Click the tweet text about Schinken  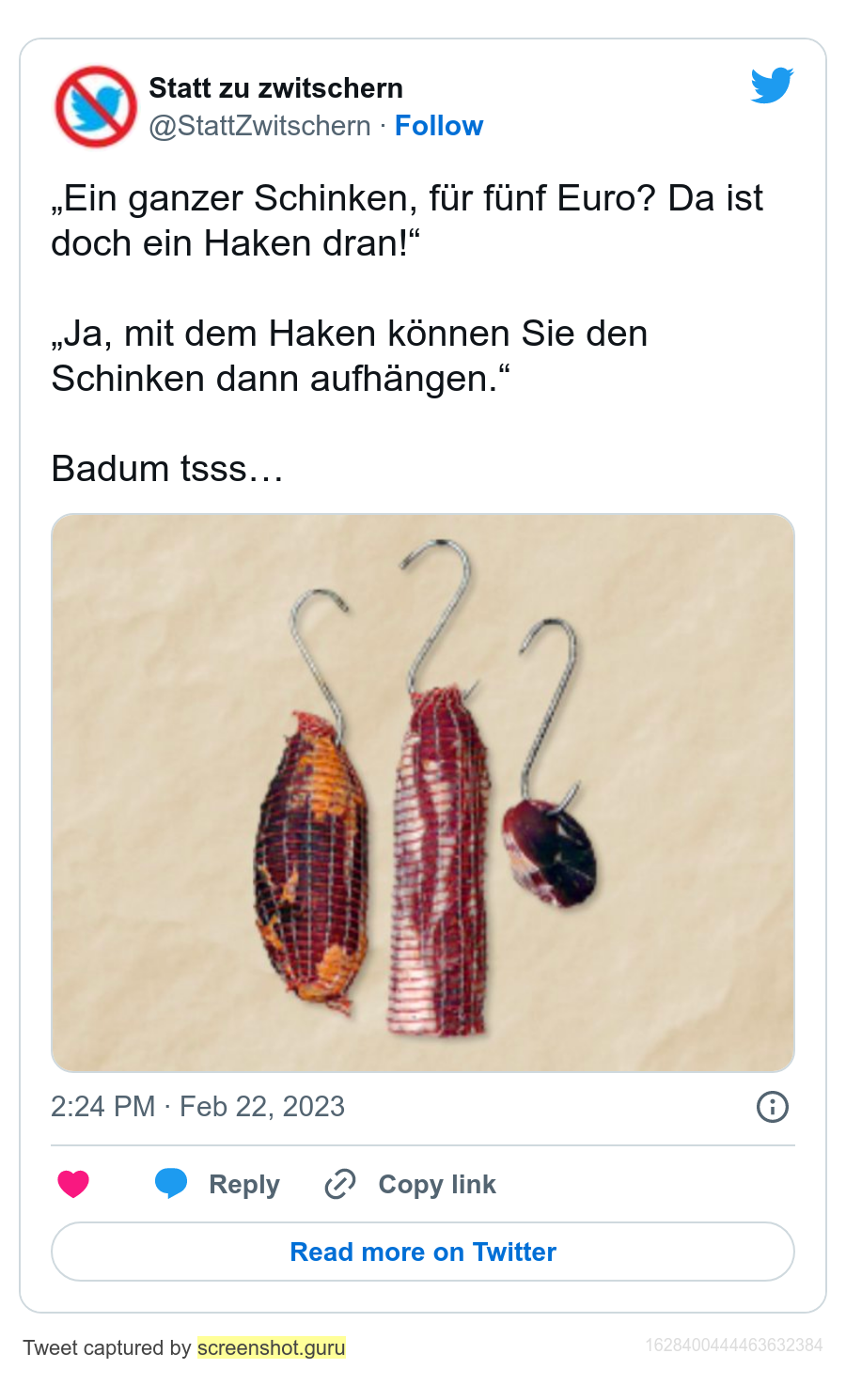coord(407,288)
